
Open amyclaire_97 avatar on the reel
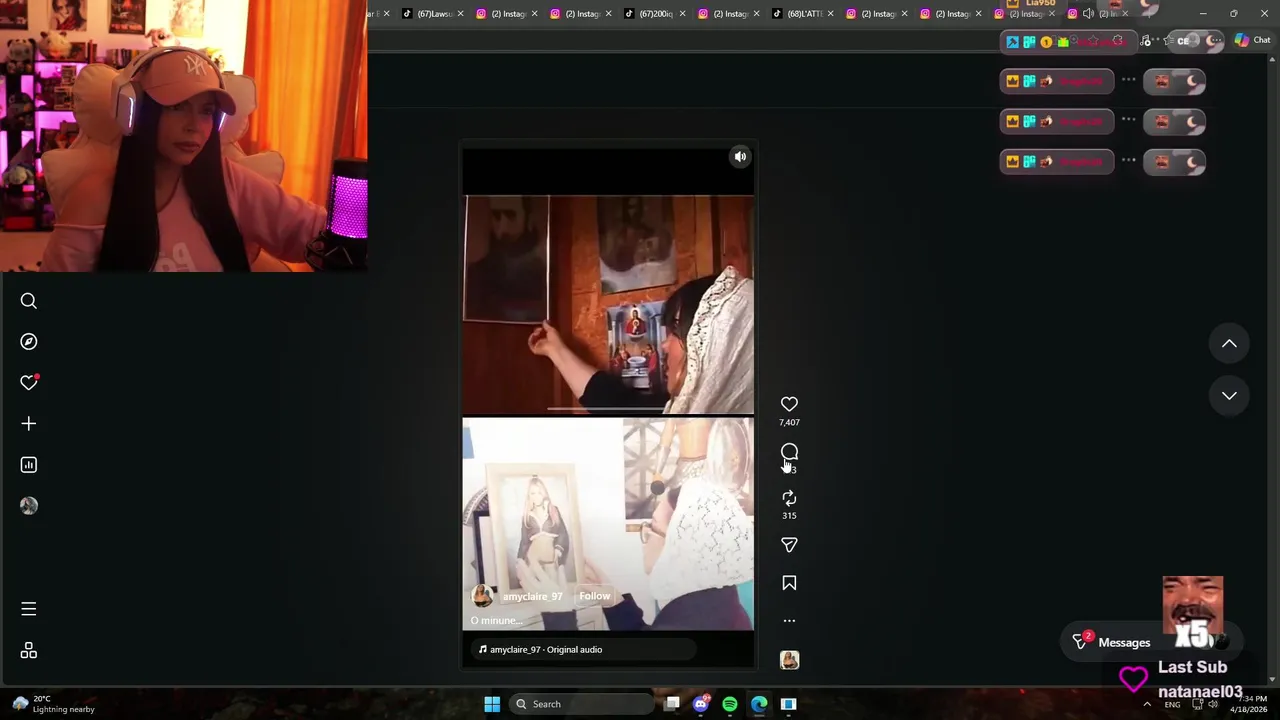pos(482,596)
